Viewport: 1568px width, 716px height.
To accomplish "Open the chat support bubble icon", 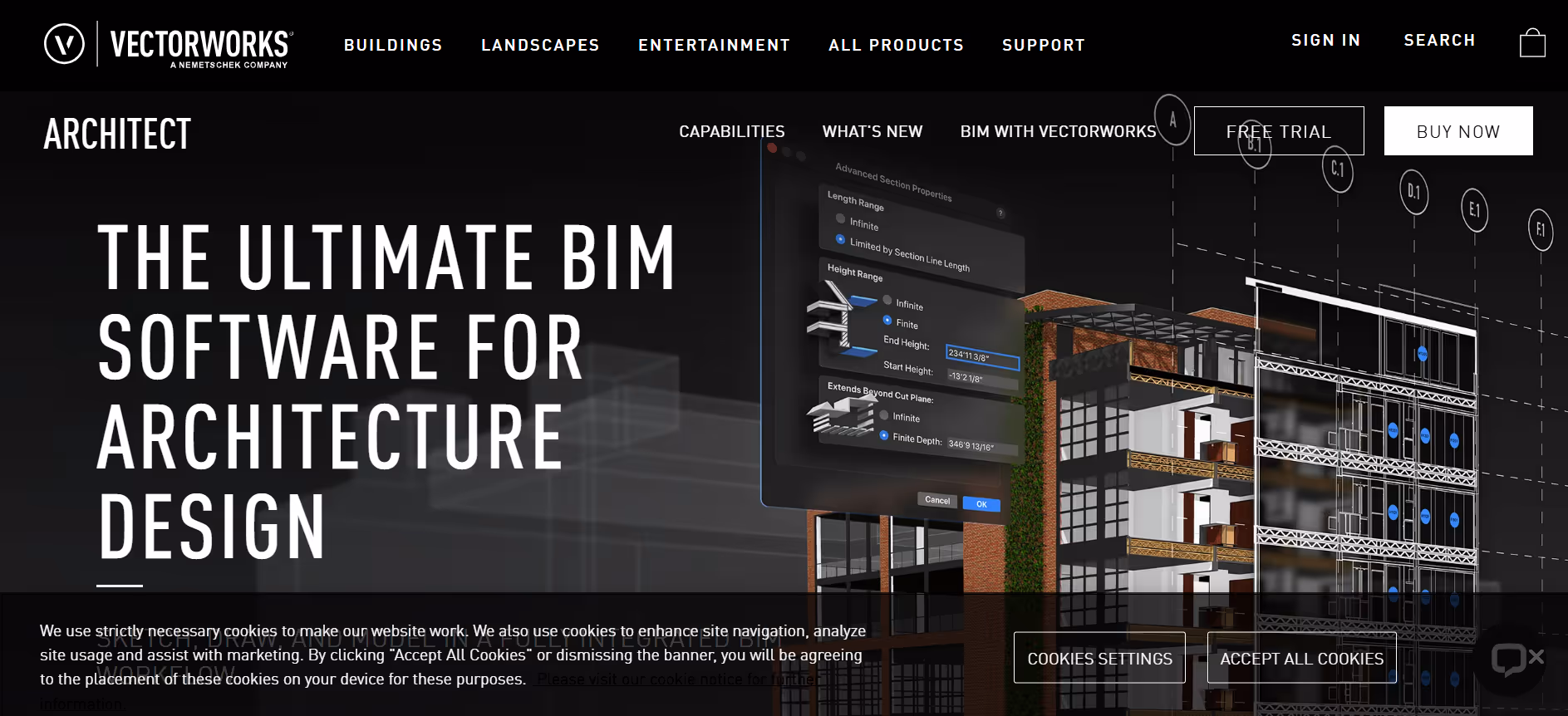I will pos(1508,660).
